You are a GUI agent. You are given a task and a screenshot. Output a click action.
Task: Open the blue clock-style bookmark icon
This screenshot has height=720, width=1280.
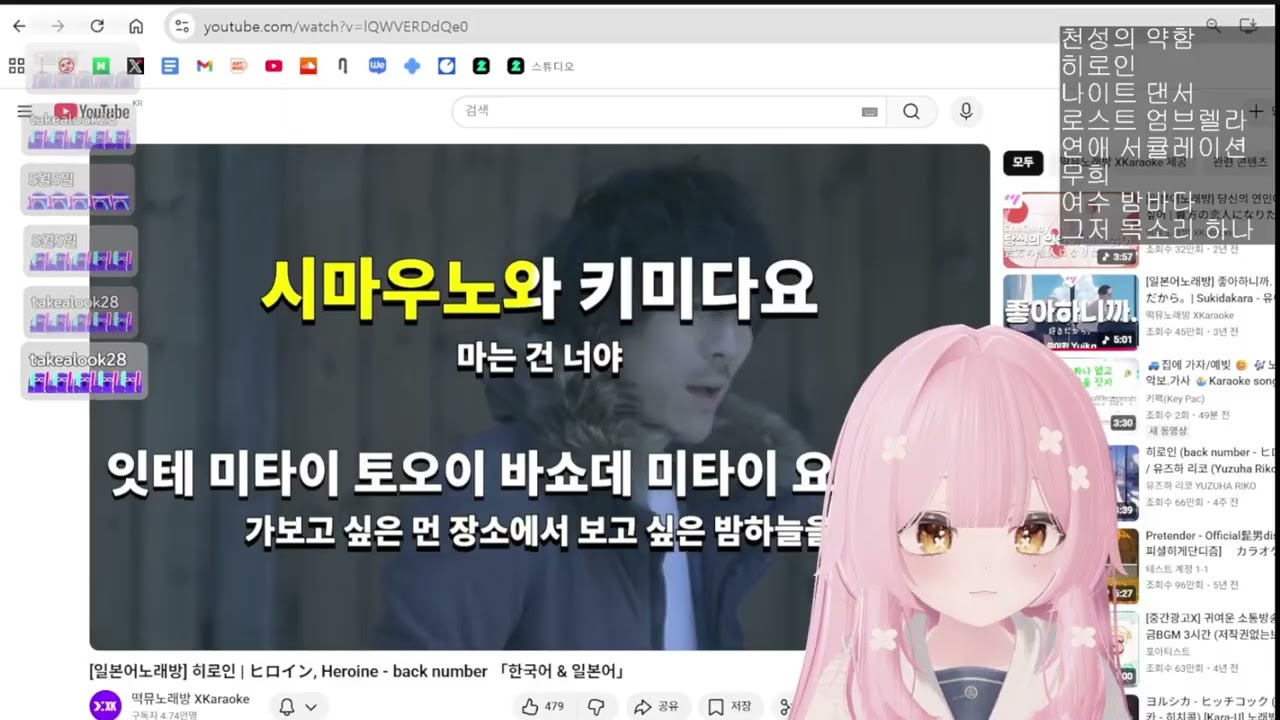[447, 66]
